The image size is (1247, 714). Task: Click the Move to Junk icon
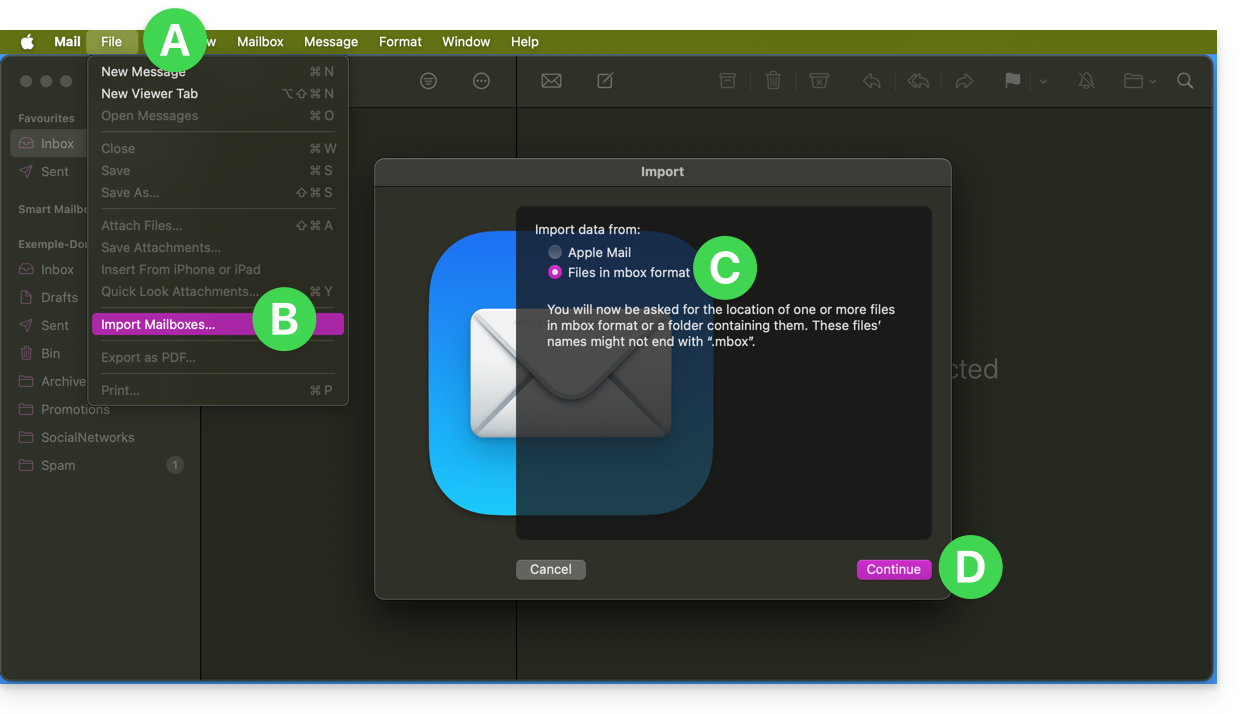[x=819, y=81]
